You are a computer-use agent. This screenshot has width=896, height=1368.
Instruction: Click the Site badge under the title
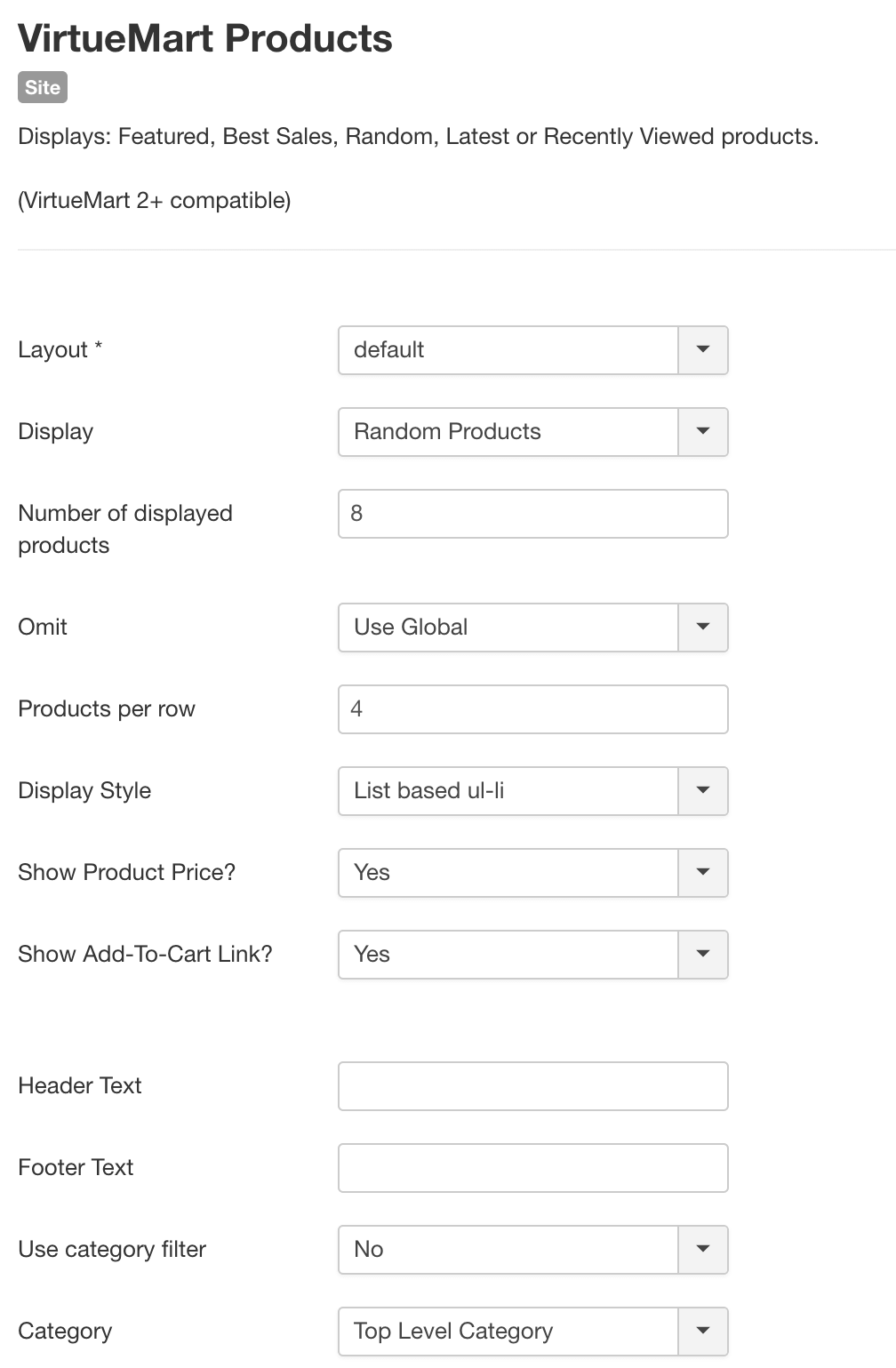[43, 87]
